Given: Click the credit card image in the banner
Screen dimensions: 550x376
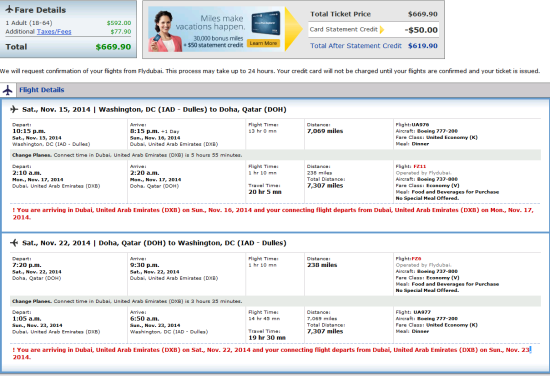Looking at the screenshot, I should [266, 23].
